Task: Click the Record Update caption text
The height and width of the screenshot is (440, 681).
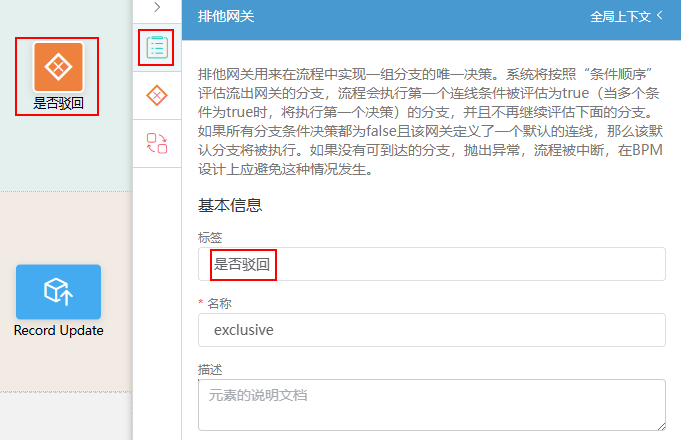Action: pos(58,331)
